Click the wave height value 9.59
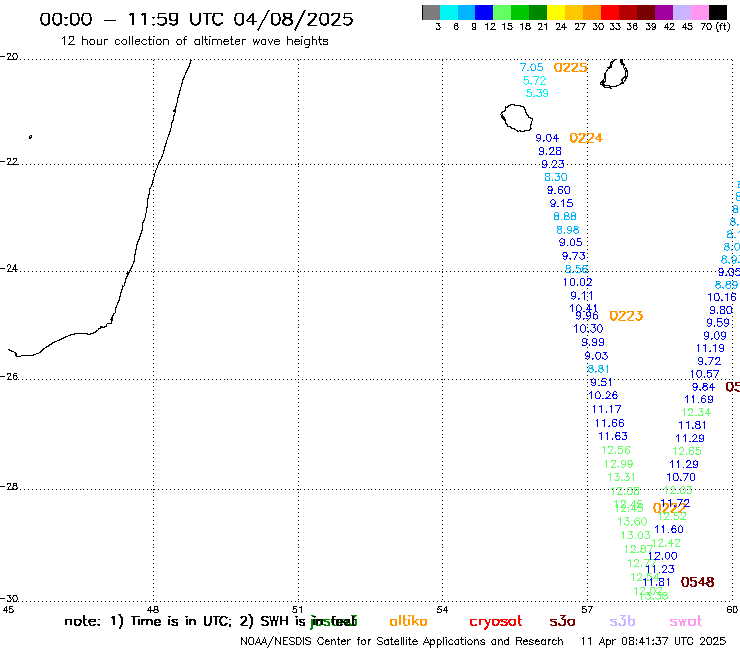740x650 pixels. 718,323
